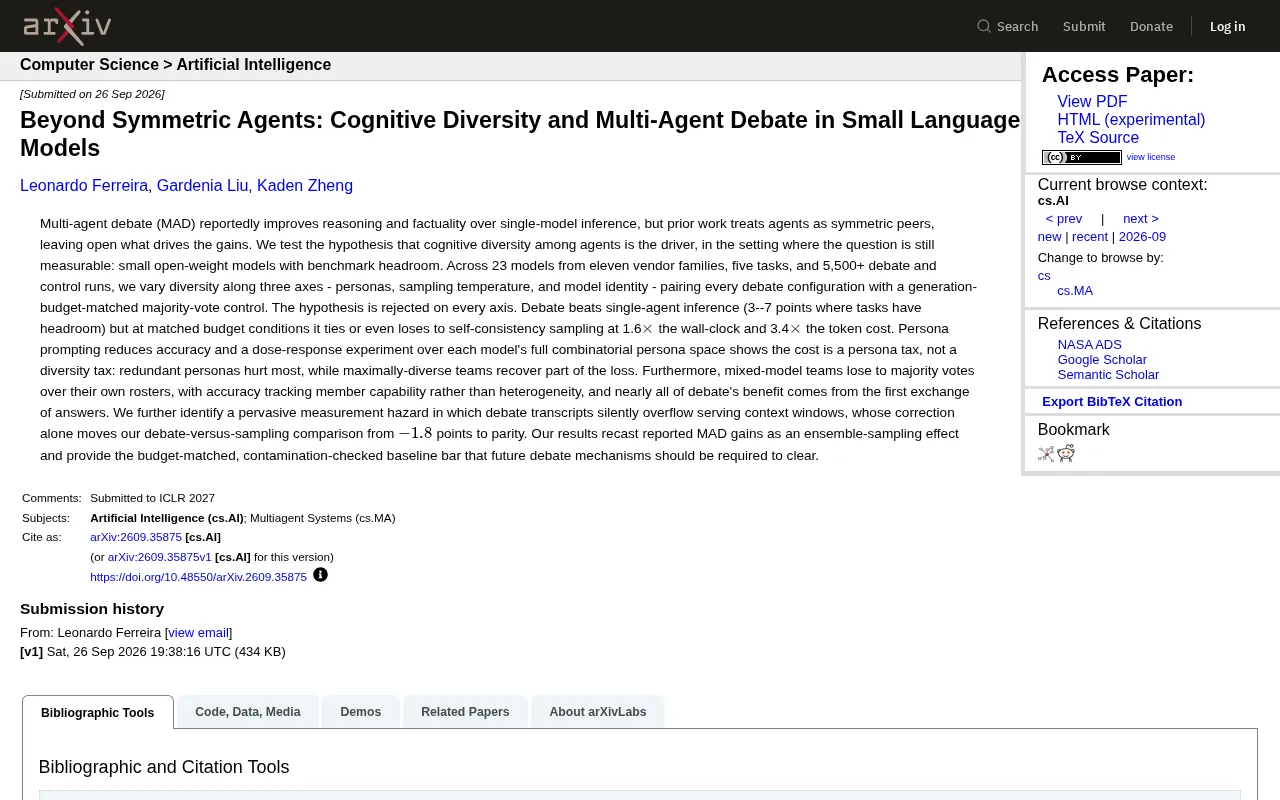
Task: Open the Related Papers tab
Action: [465, 711]
